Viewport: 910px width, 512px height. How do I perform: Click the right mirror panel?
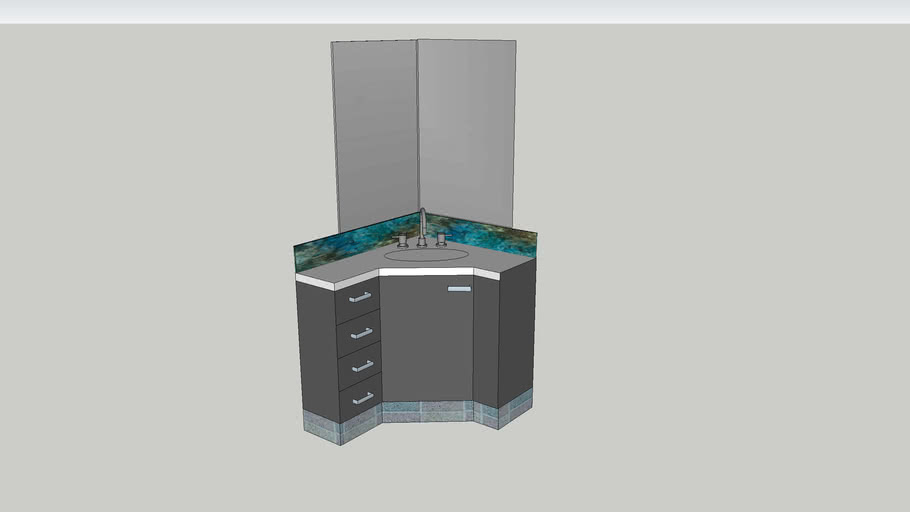tap(467, 130)
